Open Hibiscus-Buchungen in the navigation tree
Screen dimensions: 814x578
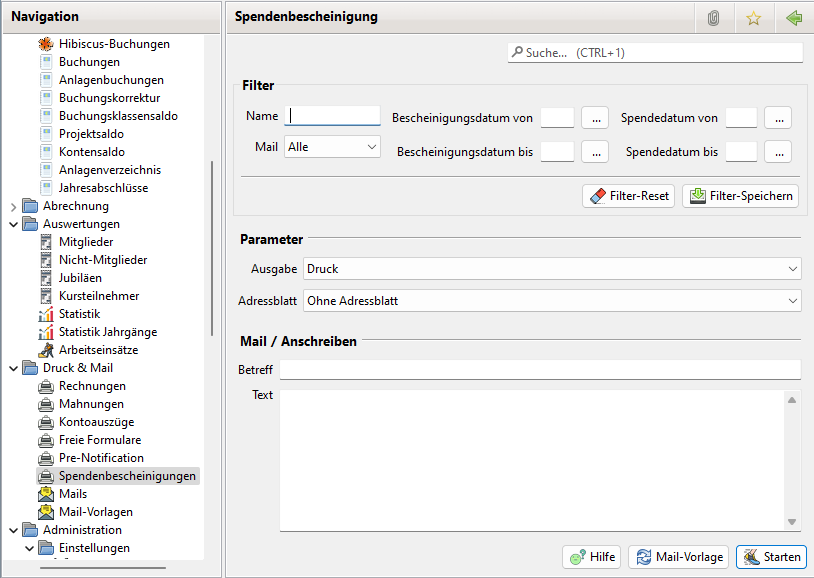coord(113,44)
